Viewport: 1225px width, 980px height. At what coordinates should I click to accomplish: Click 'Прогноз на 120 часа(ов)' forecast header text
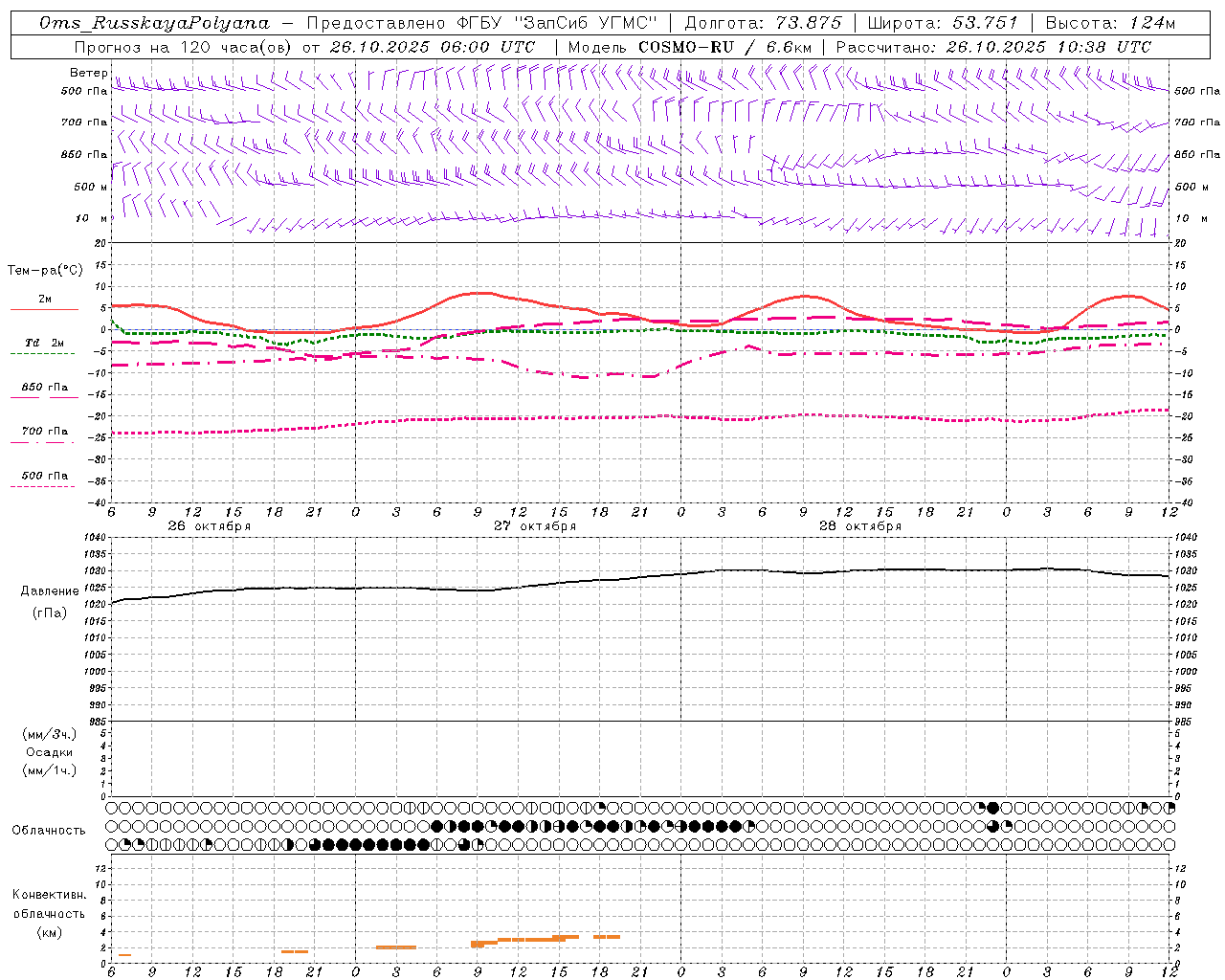[185, 47]
